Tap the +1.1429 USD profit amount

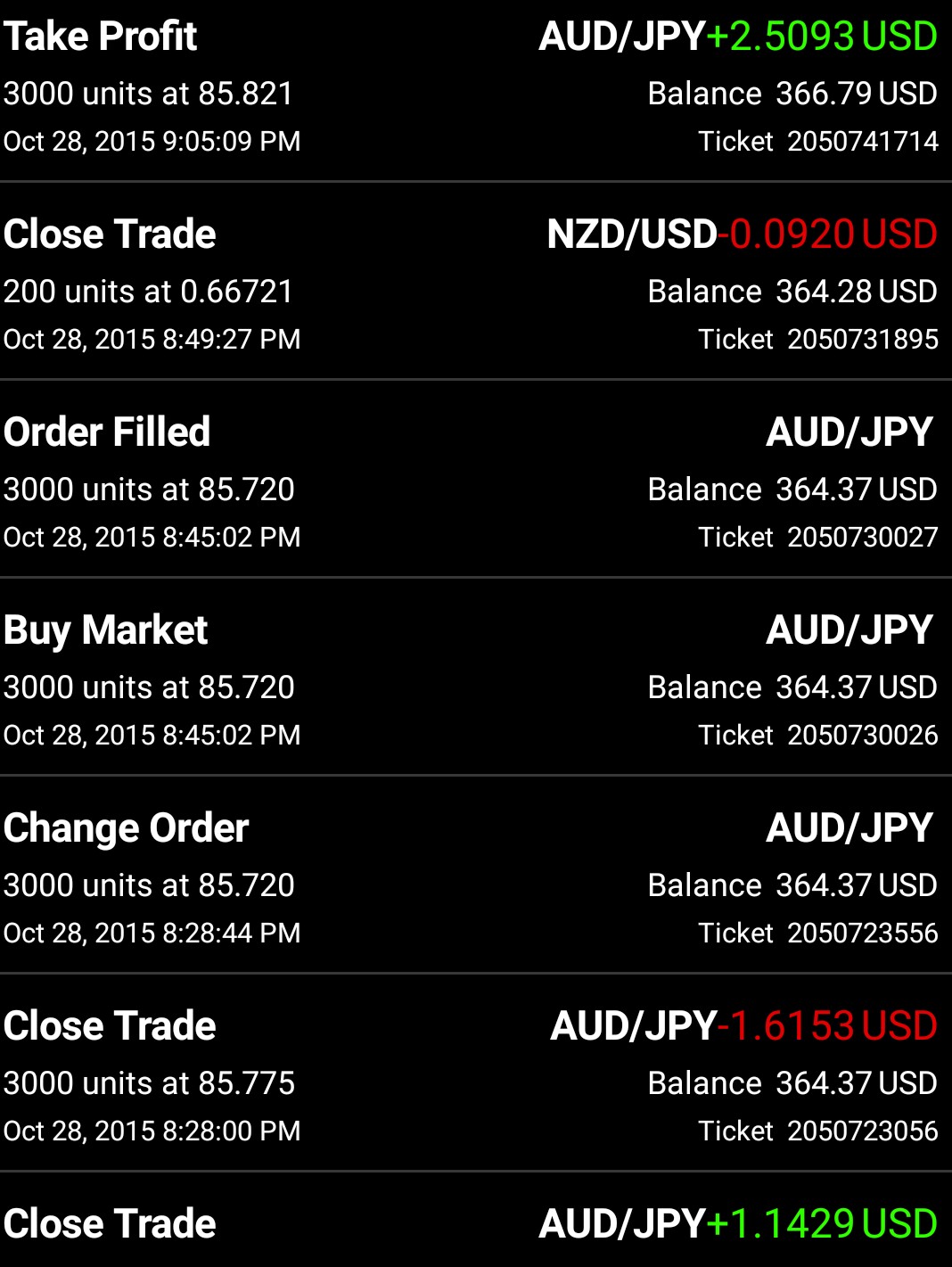pyautogui.click(x=821, y=1224)
